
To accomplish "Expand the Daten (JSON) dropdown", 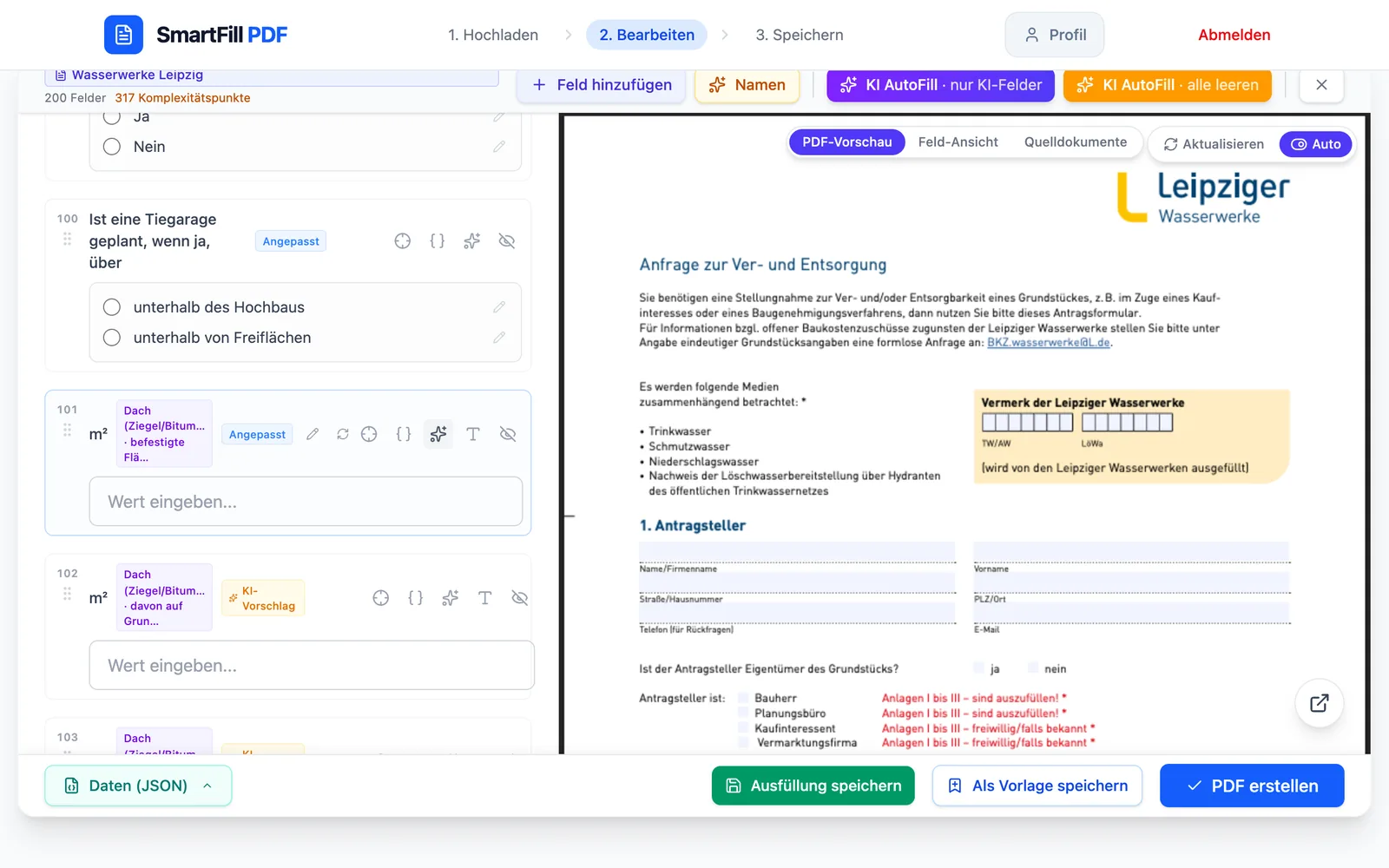I will 138,786.
